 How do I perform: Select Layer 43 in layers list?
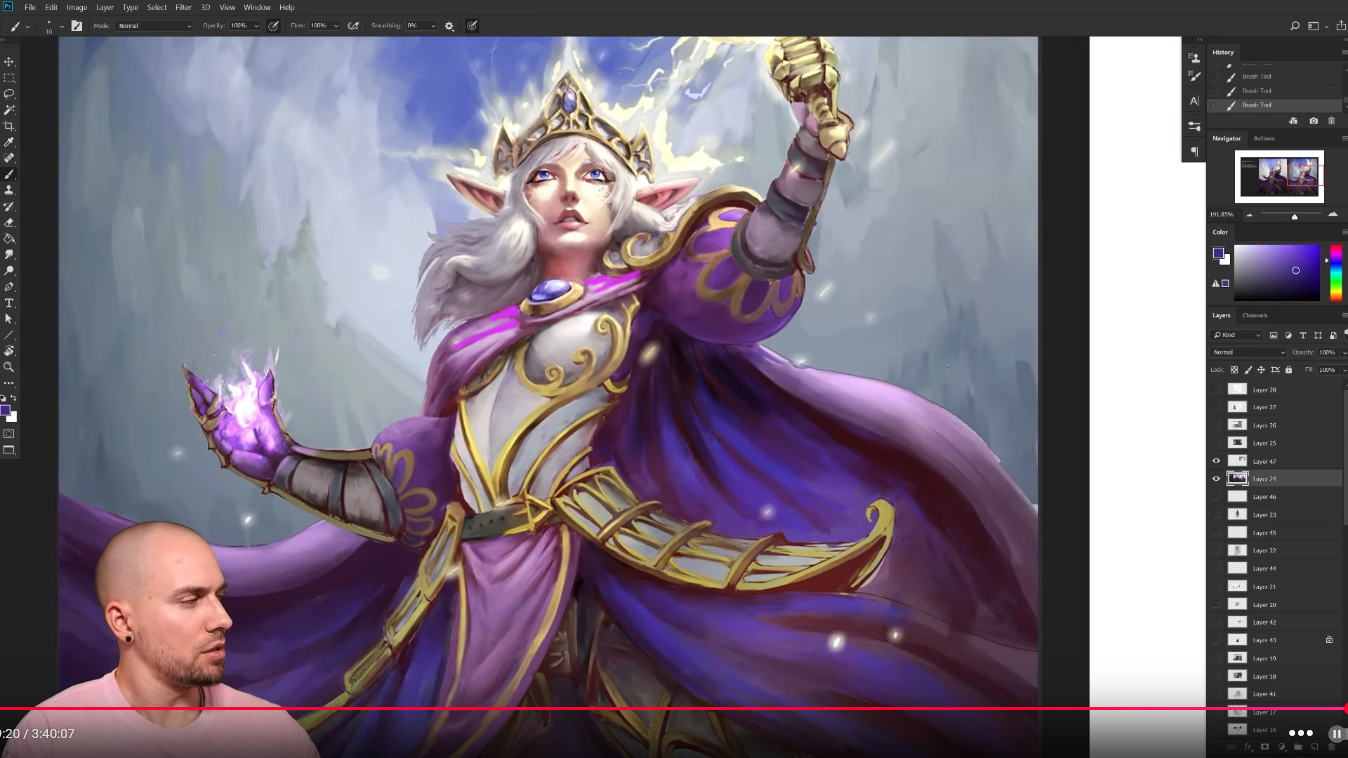click(x=1276, y=640)
